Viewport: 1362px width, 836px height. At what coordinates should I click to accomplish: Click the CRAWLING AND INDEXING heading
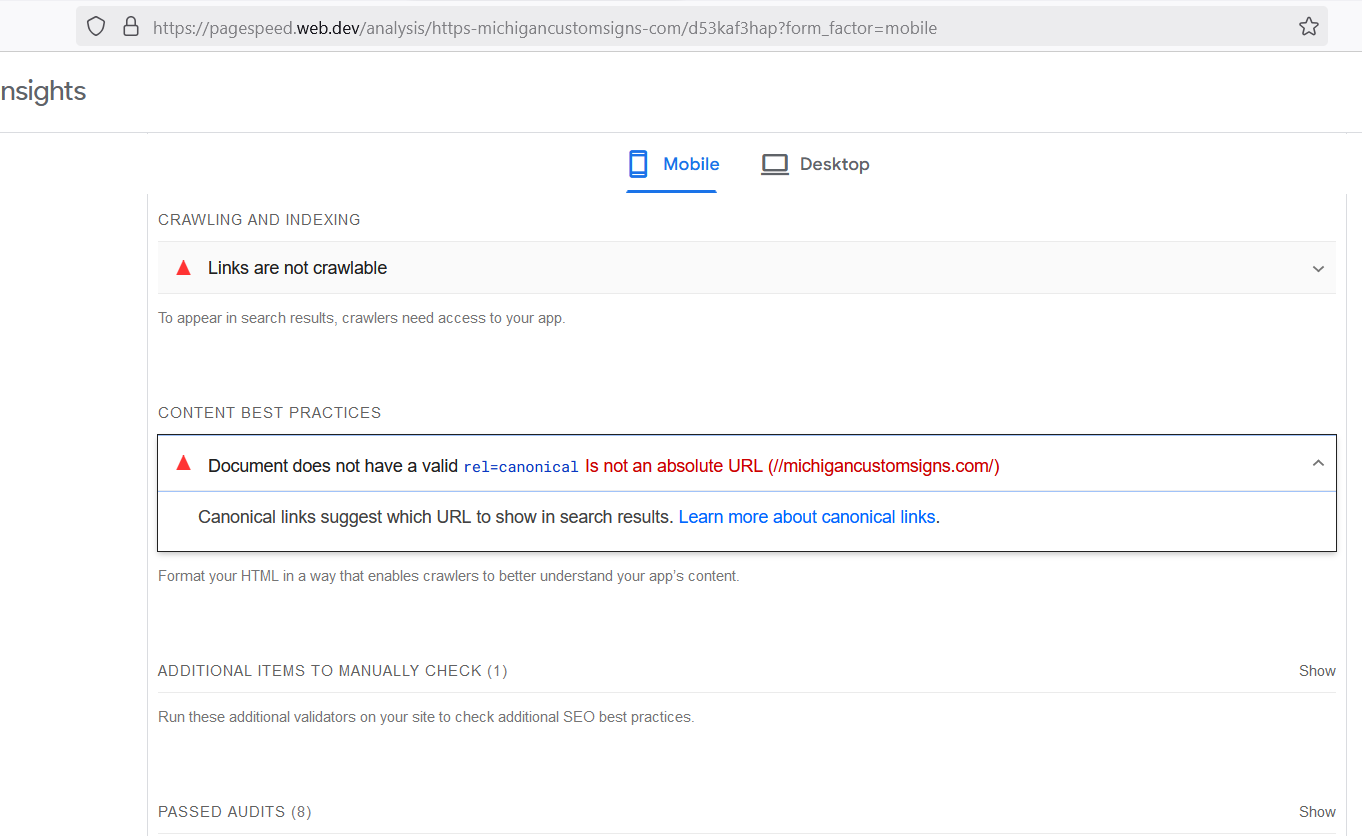[259, 220]
